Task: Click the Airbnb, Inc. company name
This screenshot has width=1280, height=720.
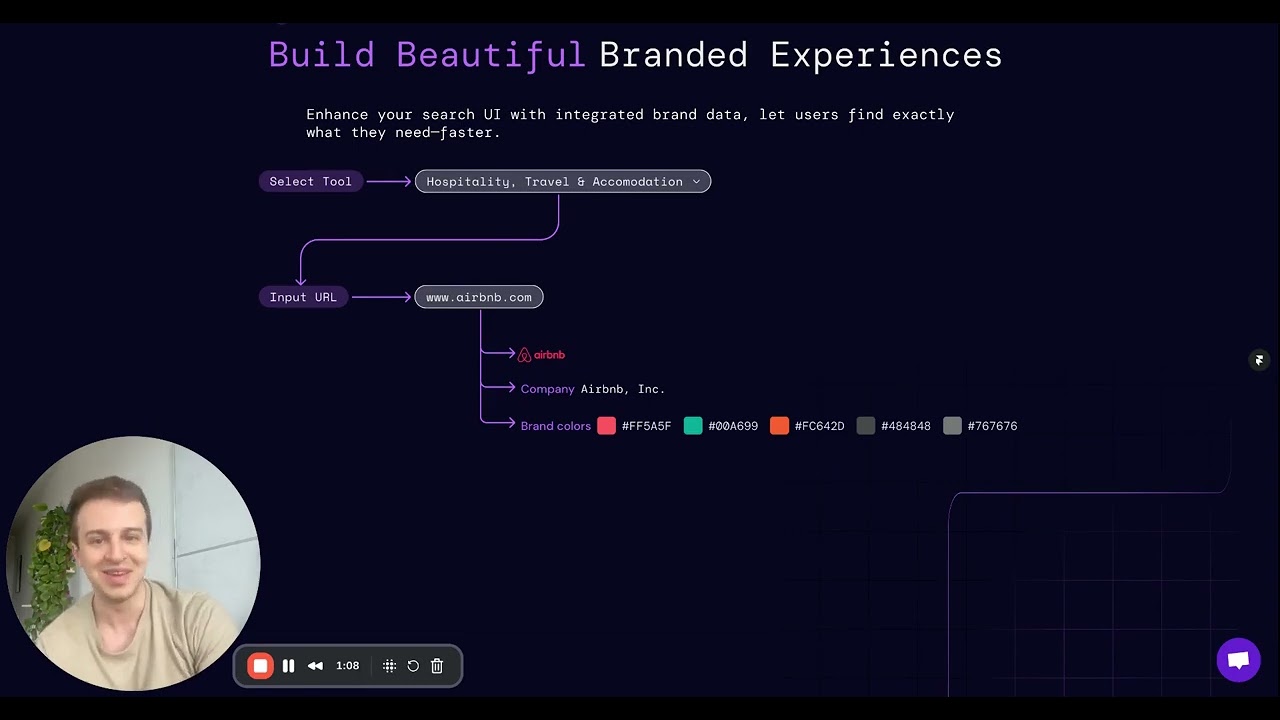Action: 623,389
